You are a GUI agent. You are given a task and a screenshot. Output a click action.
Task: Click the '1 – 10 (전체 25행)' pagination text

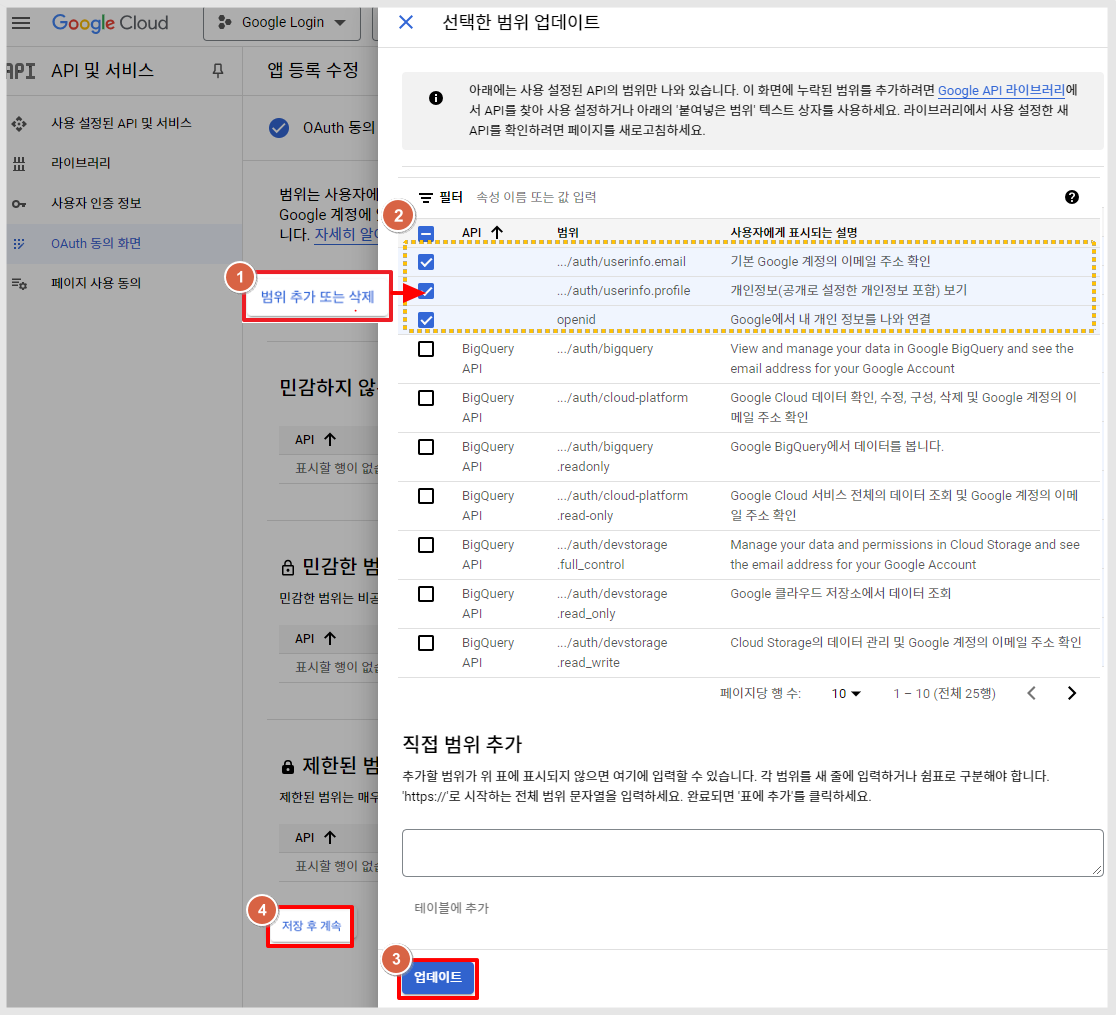(x=944, y=693)
